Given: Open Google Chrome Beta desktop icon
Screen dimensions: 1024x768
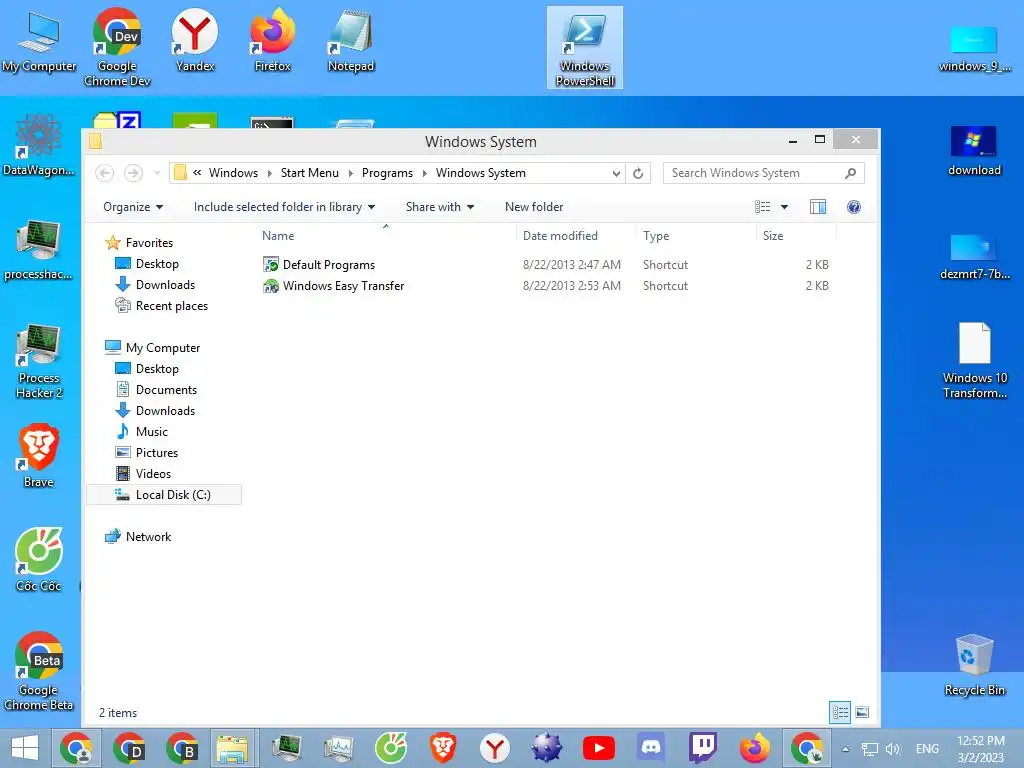Looking at the screenshot, I should (39, 671).
